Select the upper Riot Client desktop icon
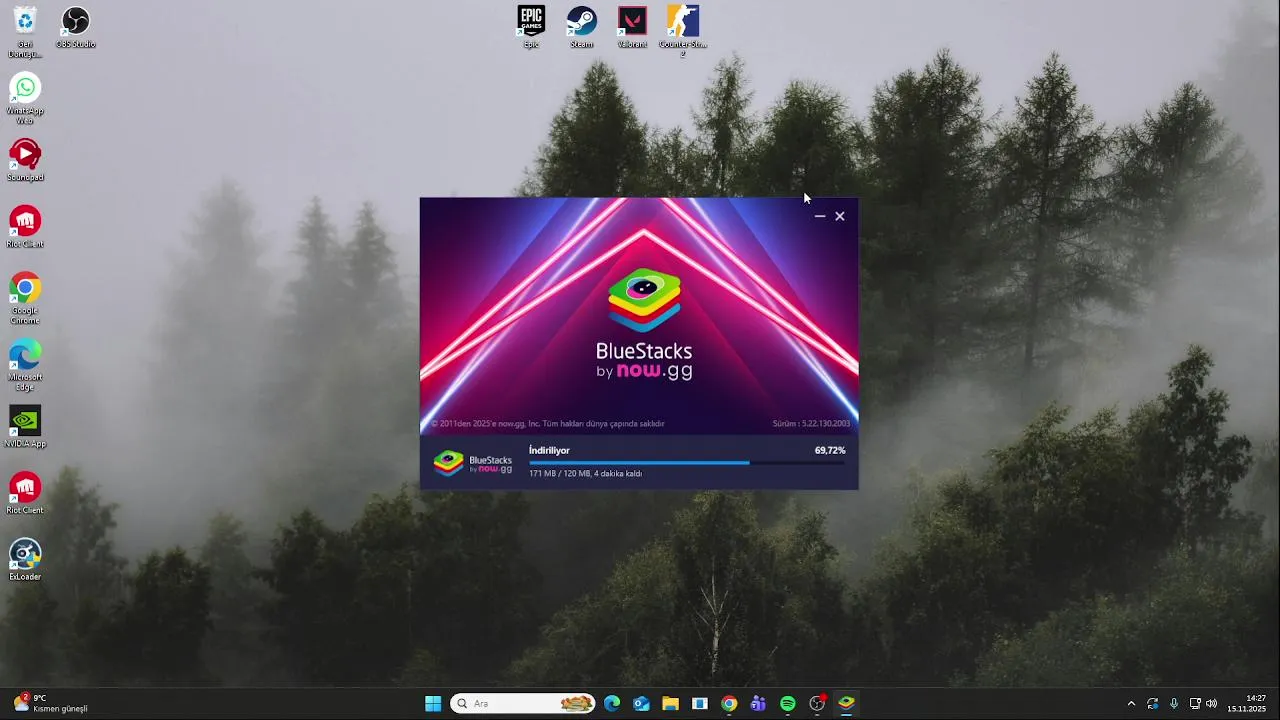Viewport: 1280px width, 720px height. coord(25,226)
